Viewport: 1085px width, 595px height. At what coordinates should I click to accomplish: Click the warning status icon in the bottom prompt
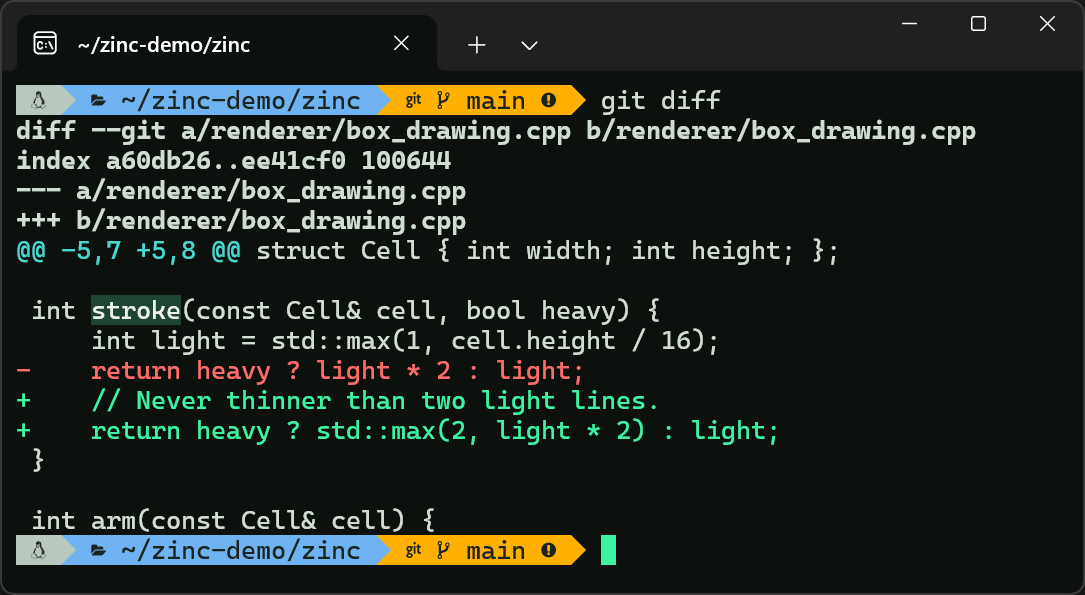click(549, 551)
